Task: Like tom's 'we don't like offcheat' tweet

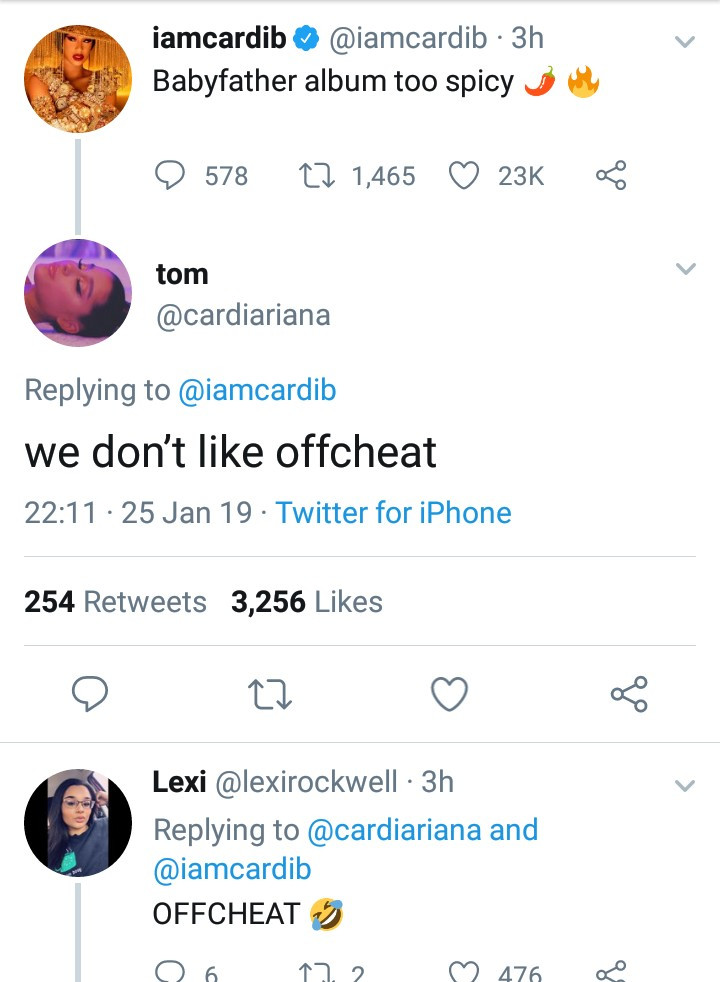Action: click(449, 693)
